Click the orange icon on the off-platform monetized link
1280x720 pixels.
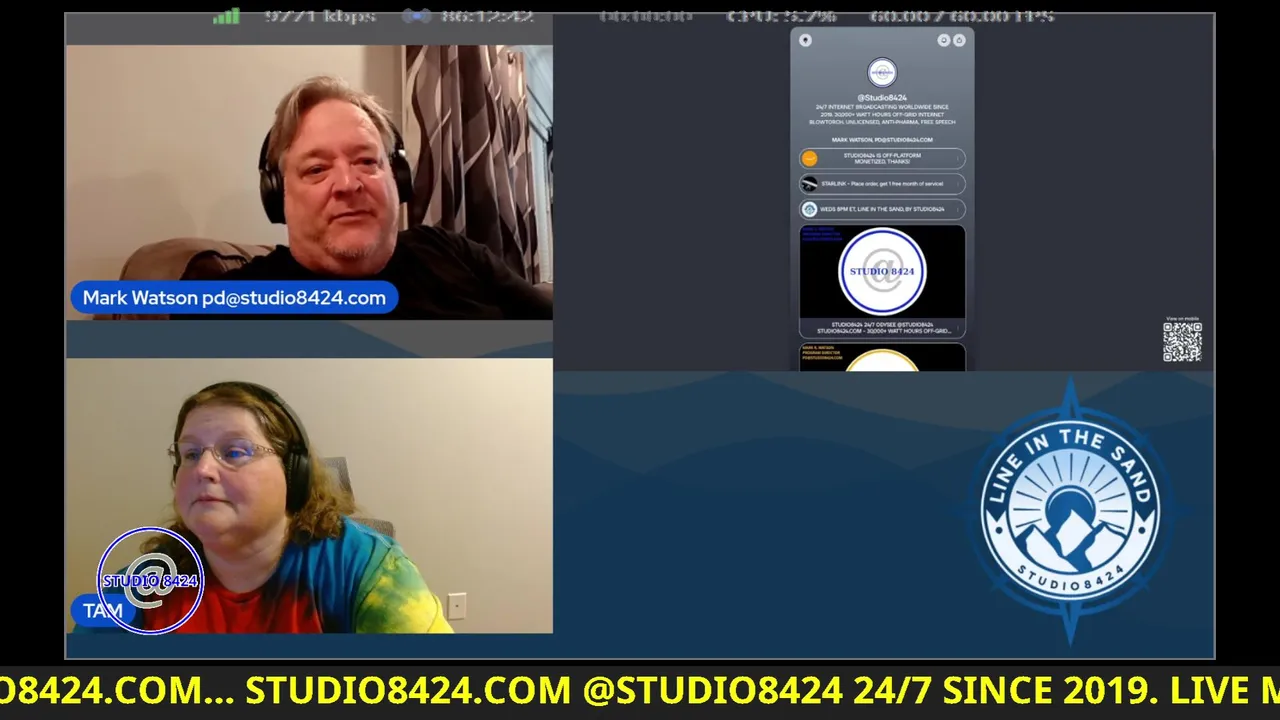(810, 158)
